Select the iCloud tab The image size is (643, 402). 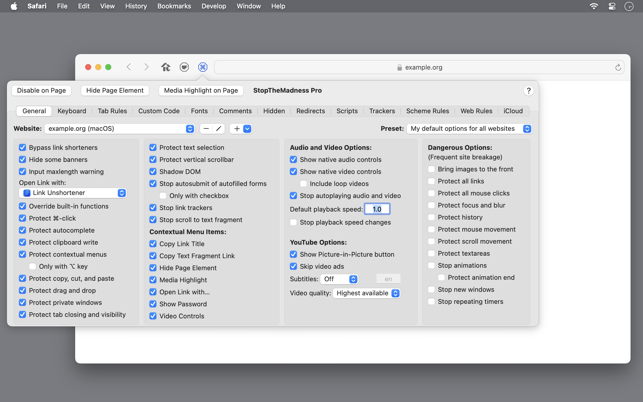coord(513,111)
